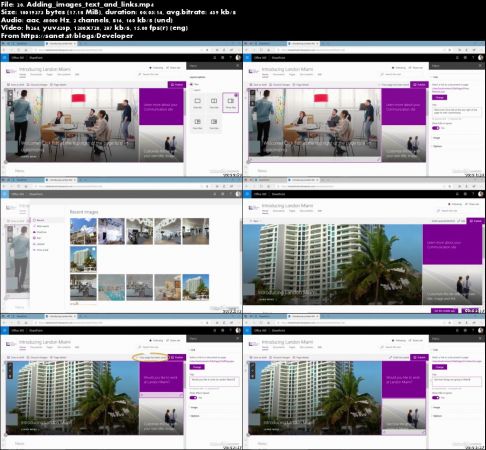Click the site search box in top-left frame
This screenshot has width=486, height=450.
[159, 74]
